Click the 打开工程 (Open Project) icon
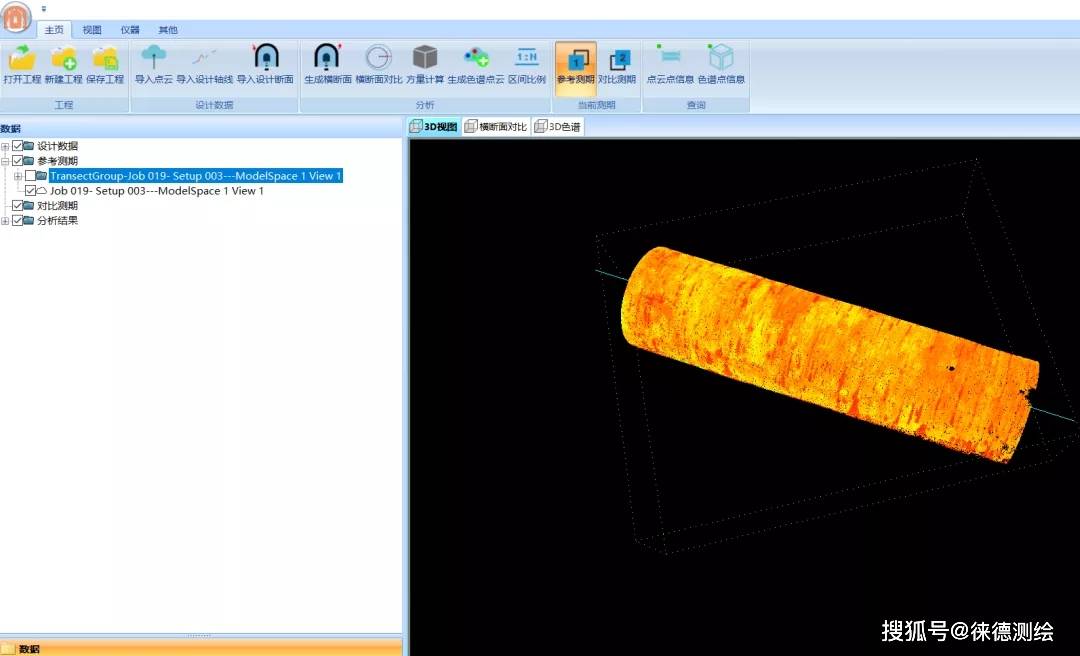This screenshot has height=656, width=1080. pos(21,59)
